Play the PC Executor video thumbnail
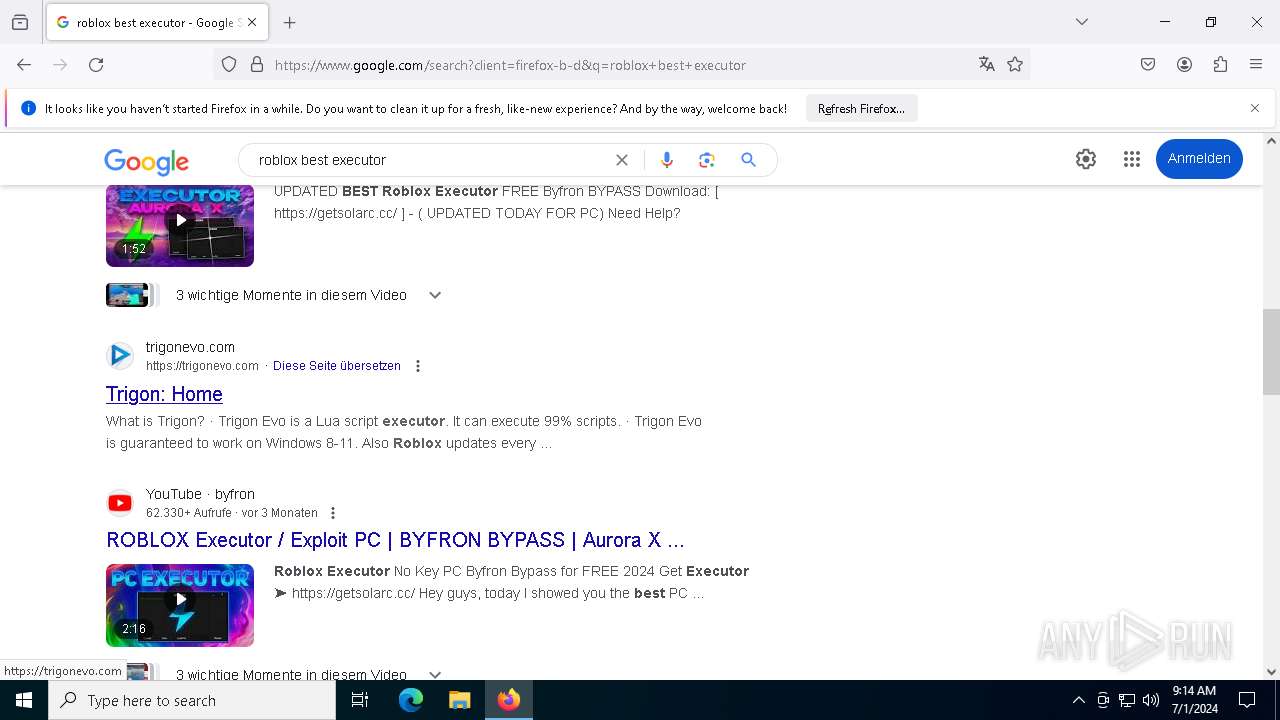 (180, 605)
